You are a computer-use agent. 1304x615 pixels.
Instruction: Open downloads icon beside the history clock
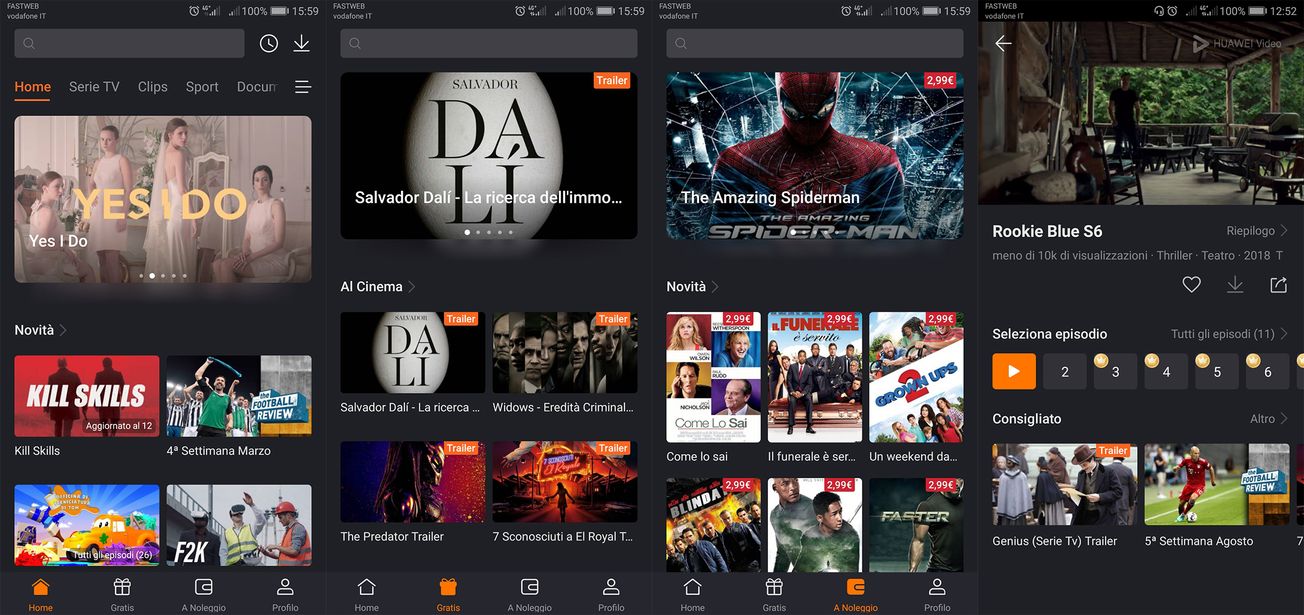301,44
